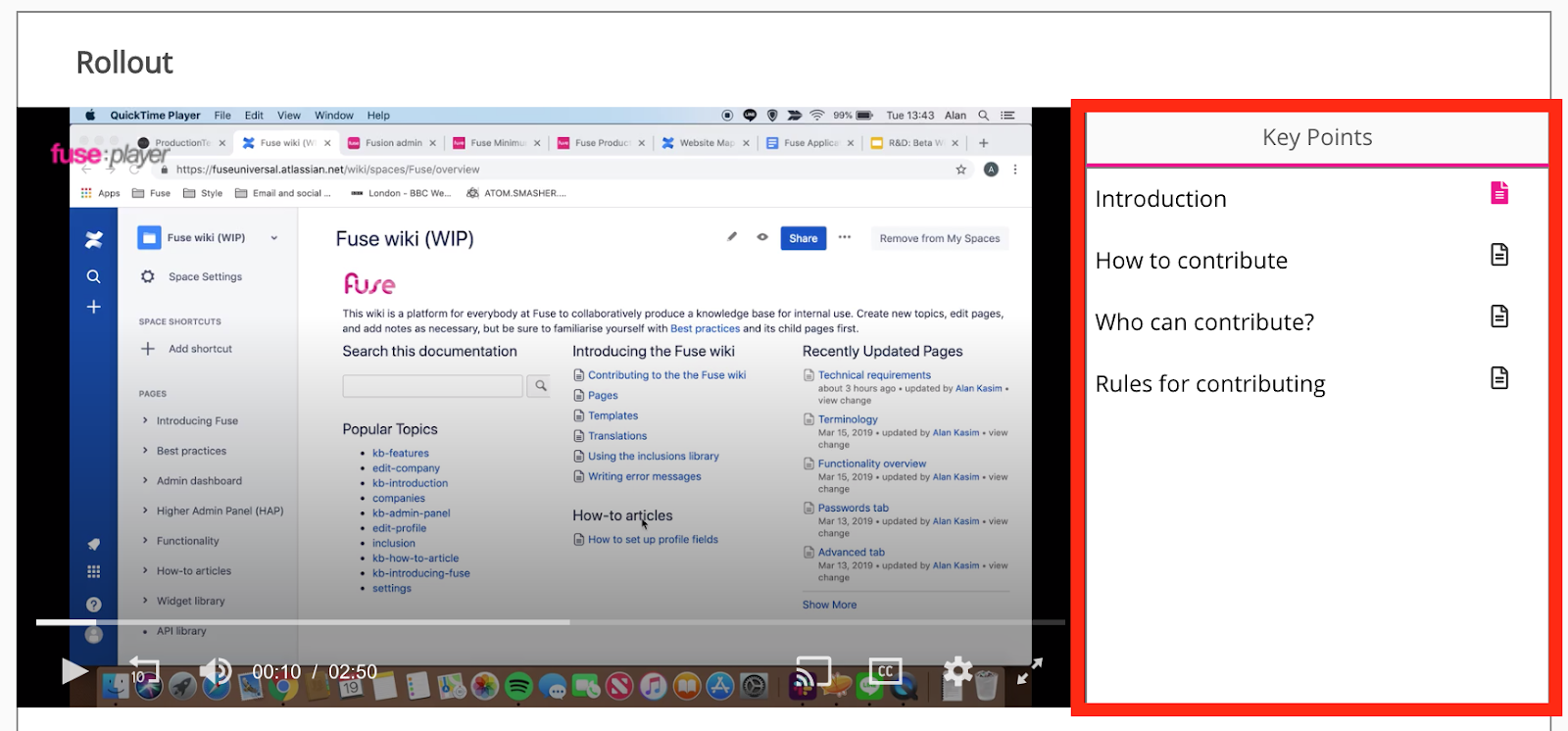Cast the video to another screen
Screen dimensions: 1568x731
tap(812, 671)
